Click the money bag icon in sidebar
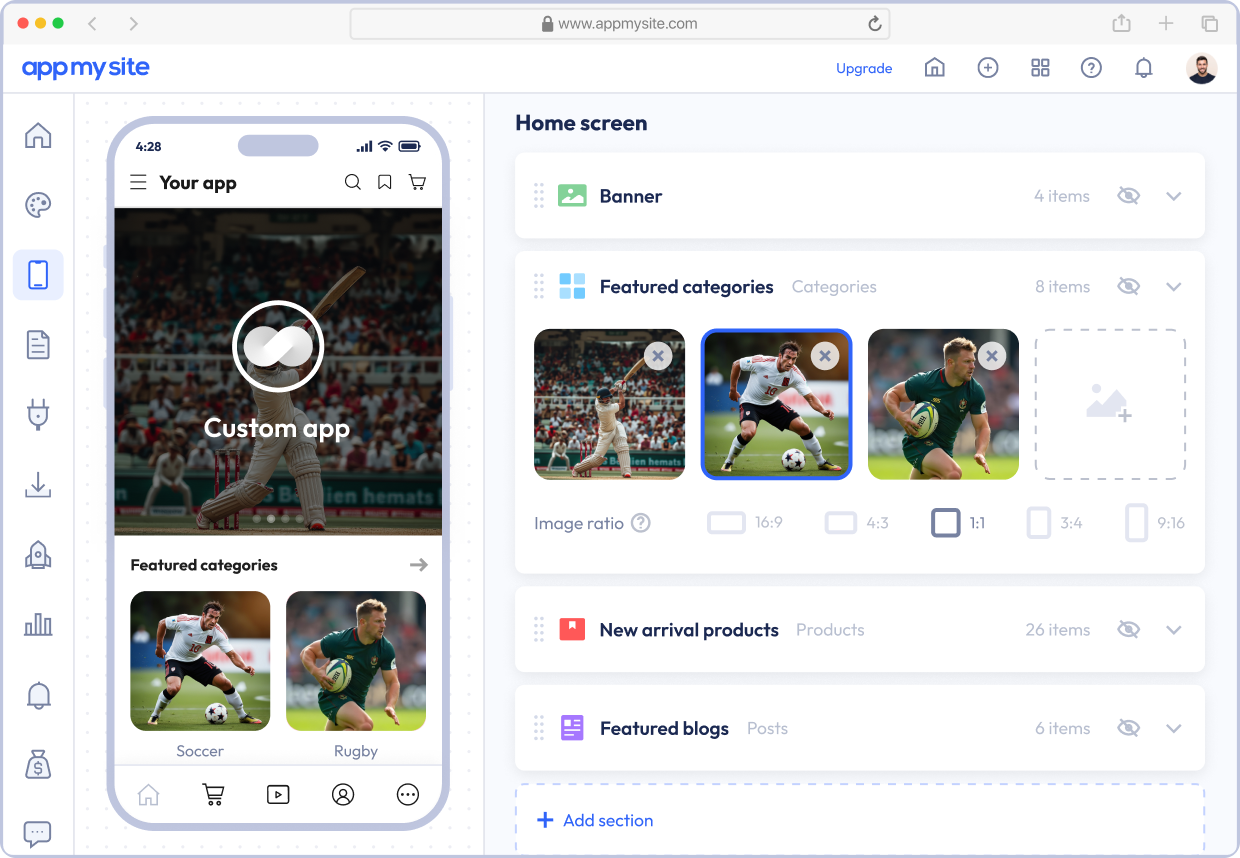The height and width of the screenshot is (858, 1240). (x=38, y=765)
